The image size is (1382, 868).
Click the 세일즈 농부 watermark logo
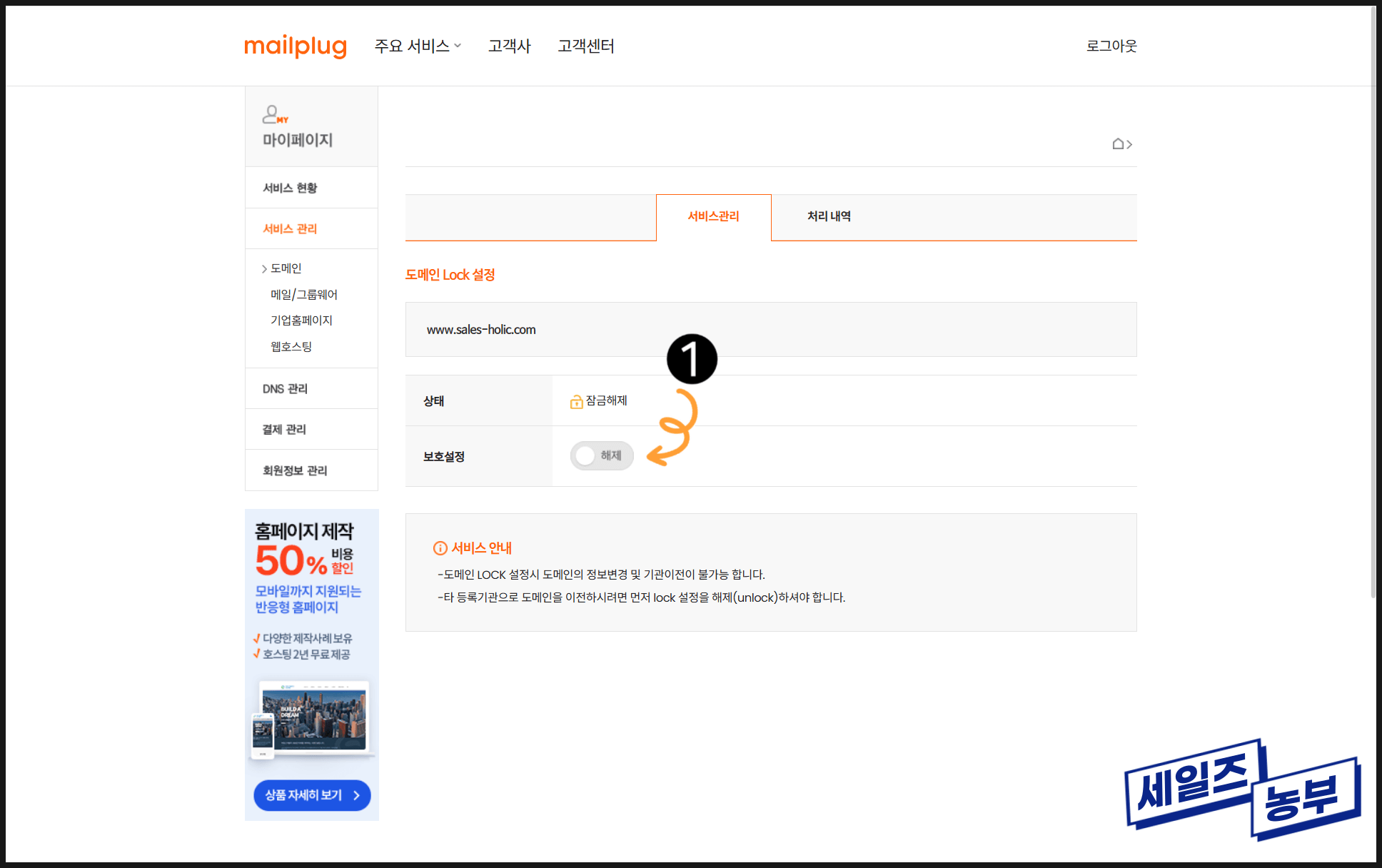[x=1241, y=790]
